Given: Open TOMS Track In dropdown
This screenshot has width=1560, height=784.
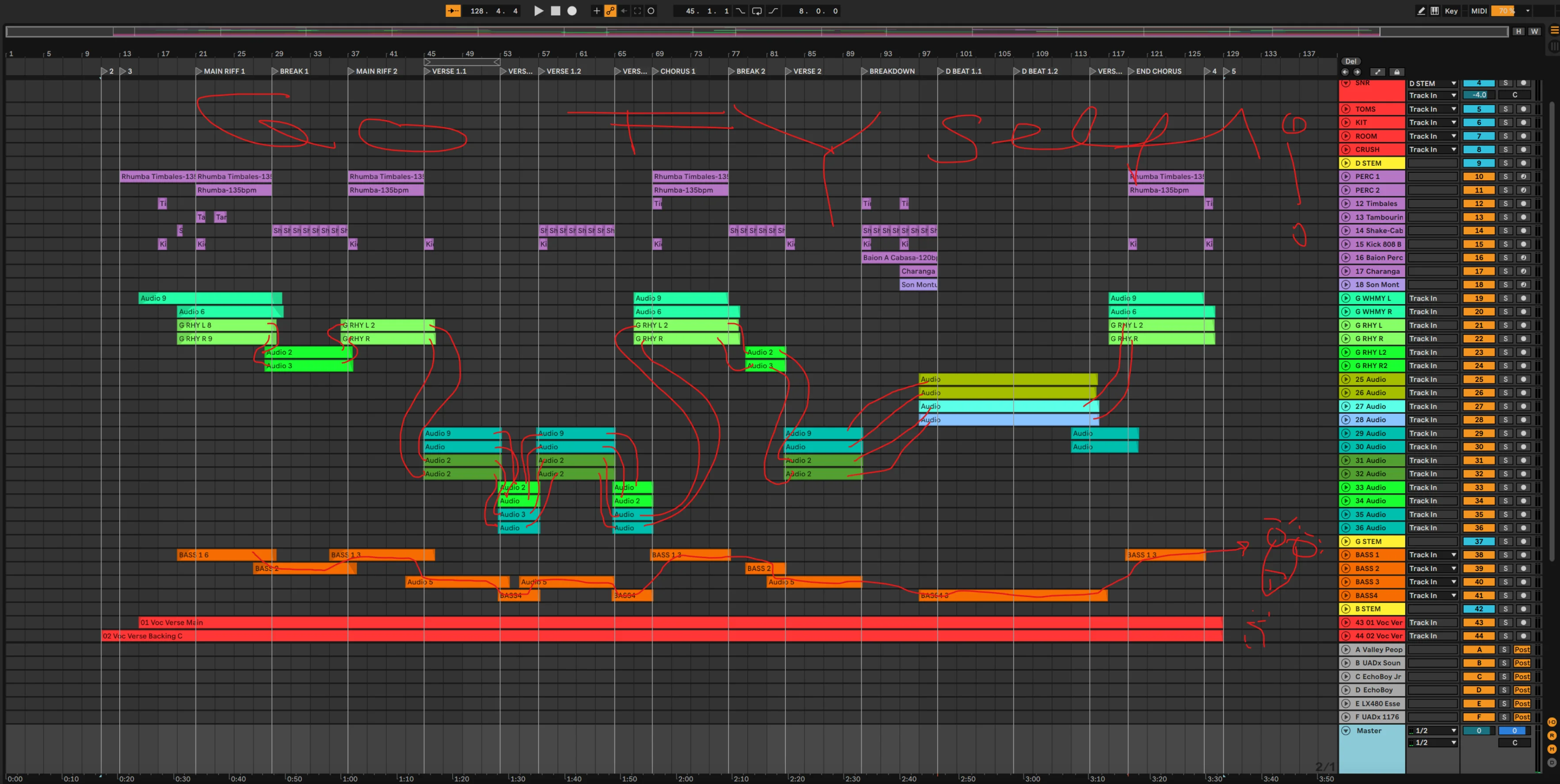Looking at the screenshot, I should point(1432,109).
